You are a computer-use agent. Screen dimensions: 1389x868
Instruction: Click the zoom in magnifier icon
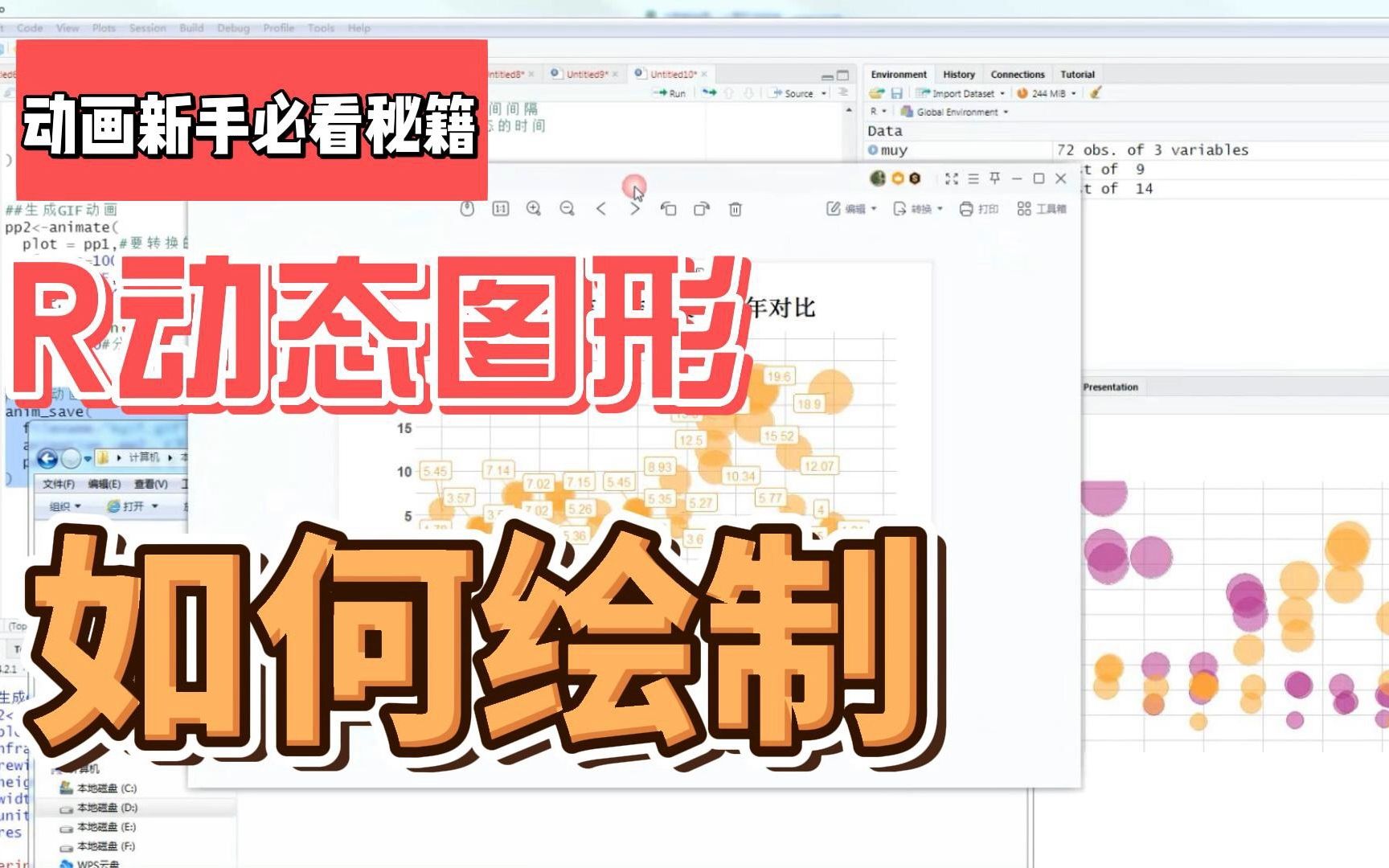pos(534,208)
